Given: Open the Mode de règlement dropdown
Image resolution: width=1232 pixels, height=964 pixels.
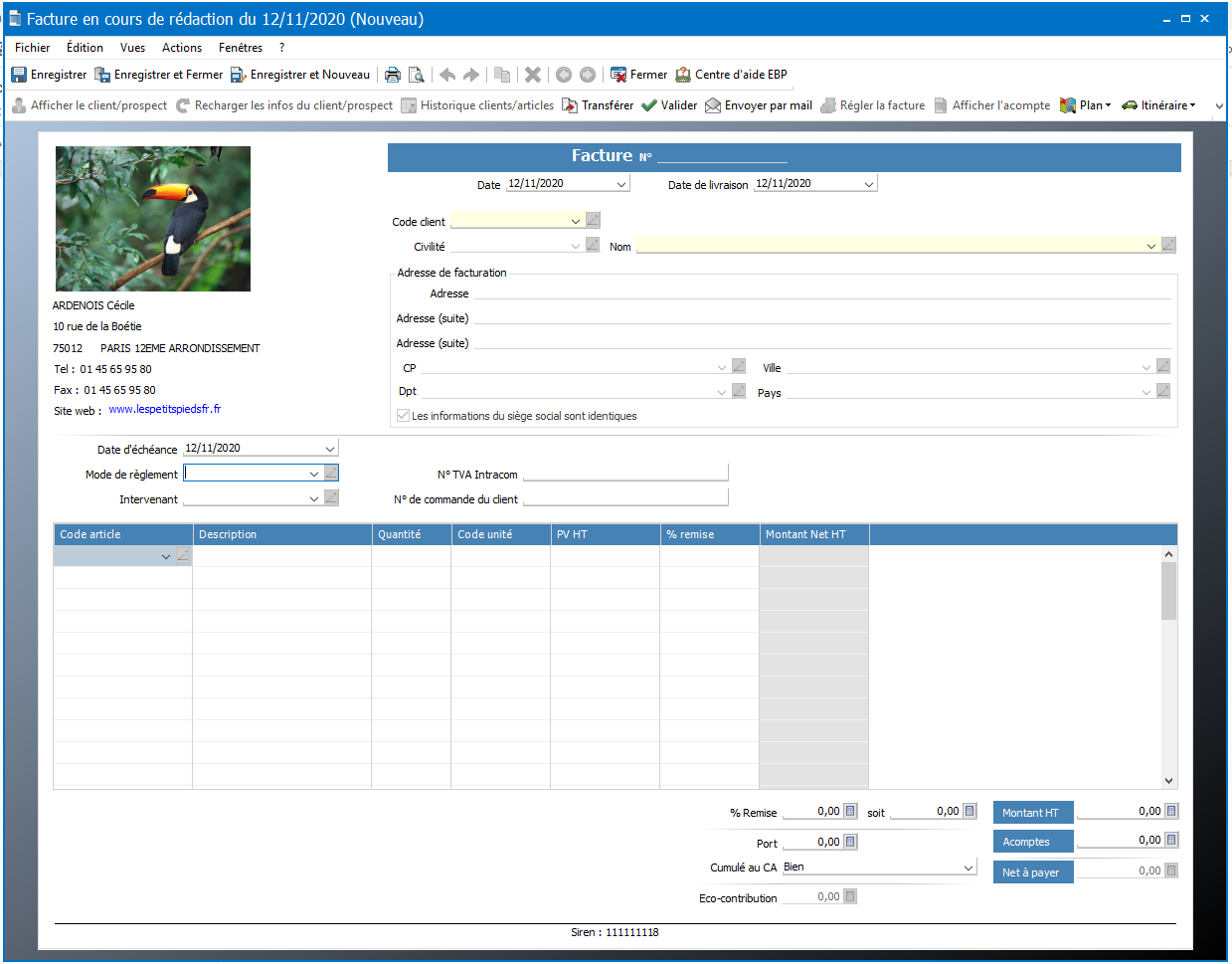Looking at the screenshot, I should [x=314, y=474].
